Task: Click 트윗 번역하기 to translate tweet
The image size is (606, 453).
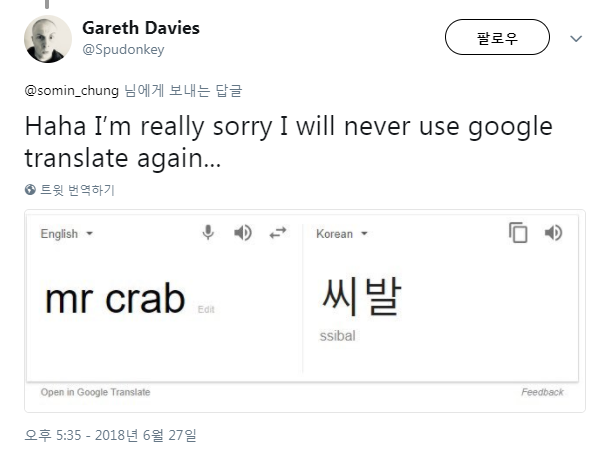Action: pyautogui.click(x=77, y=190)
